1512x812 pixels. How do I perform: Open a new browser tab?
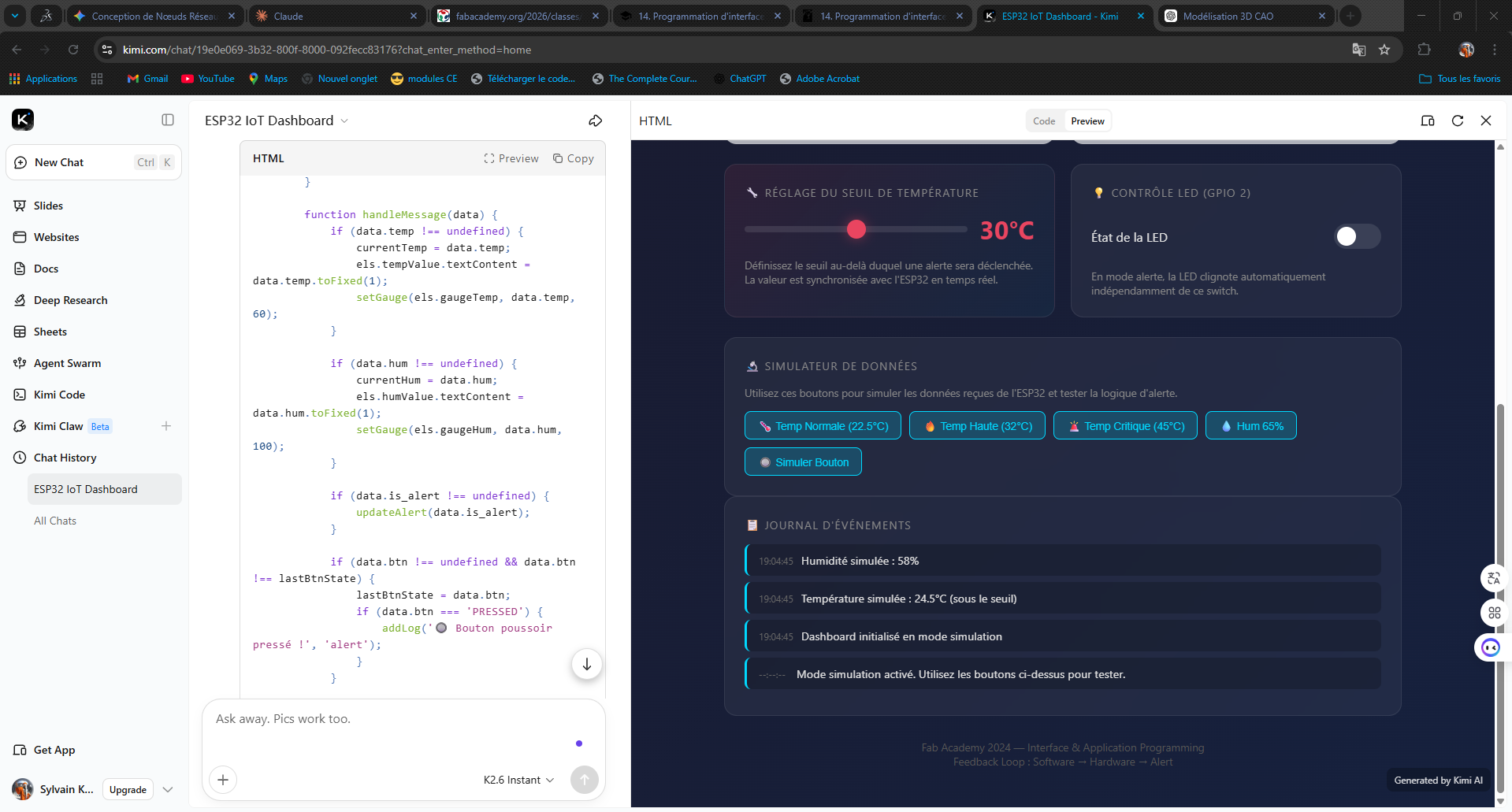point(1350,16)
